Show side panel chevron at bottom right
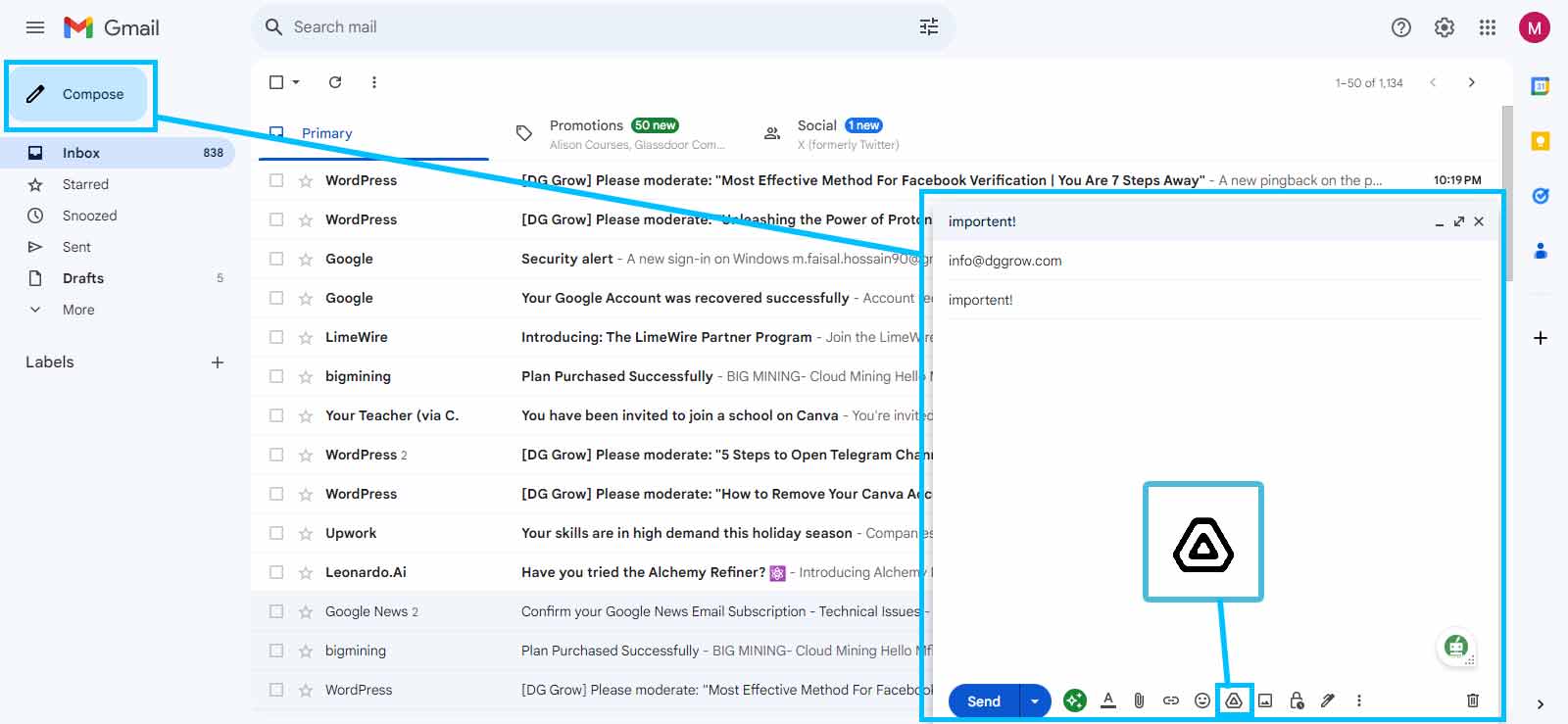The image size is (1568, 724). (x=1541, y=703)
